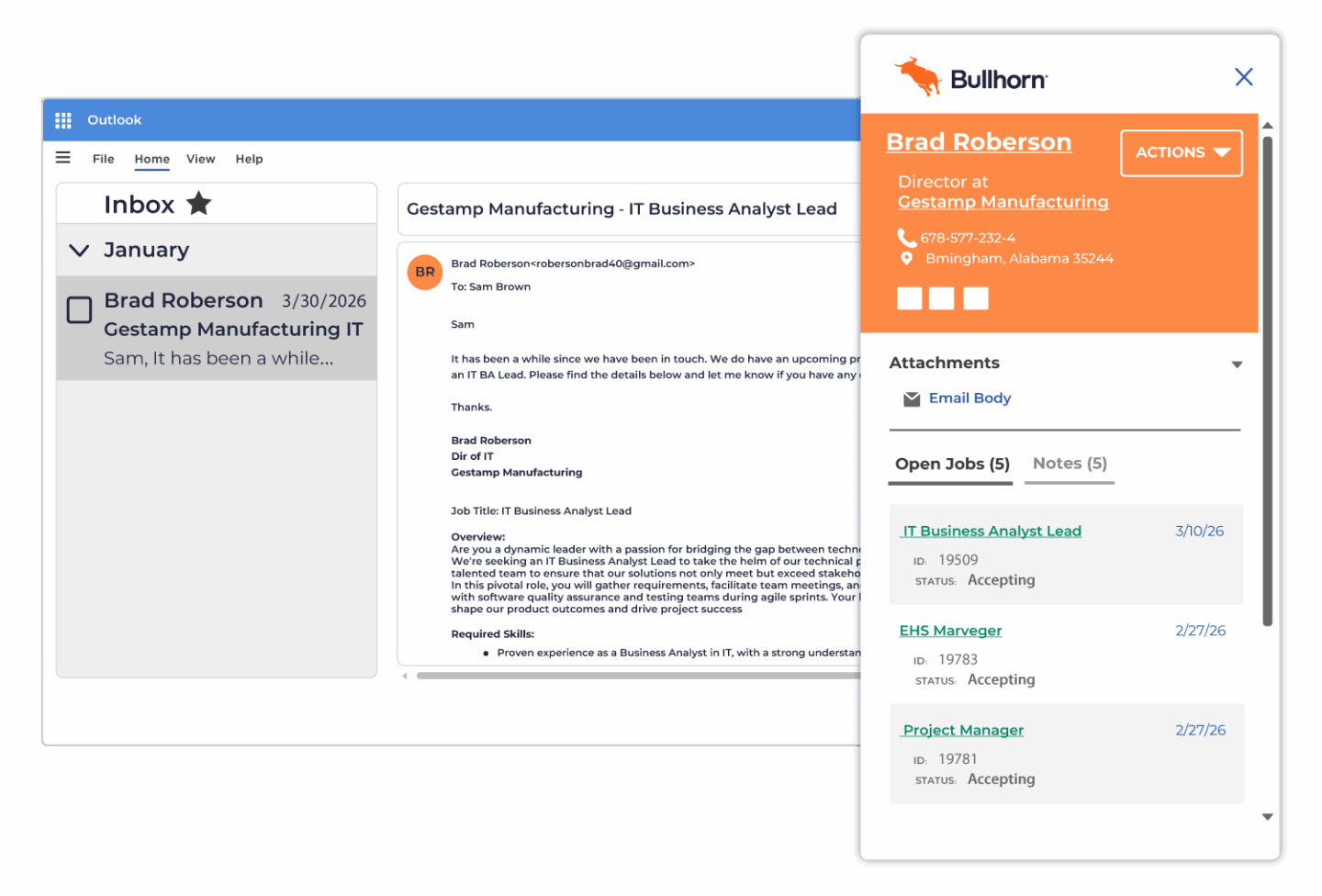Collapse the January group
1322x896 pixels.
(x=80, y=251)
